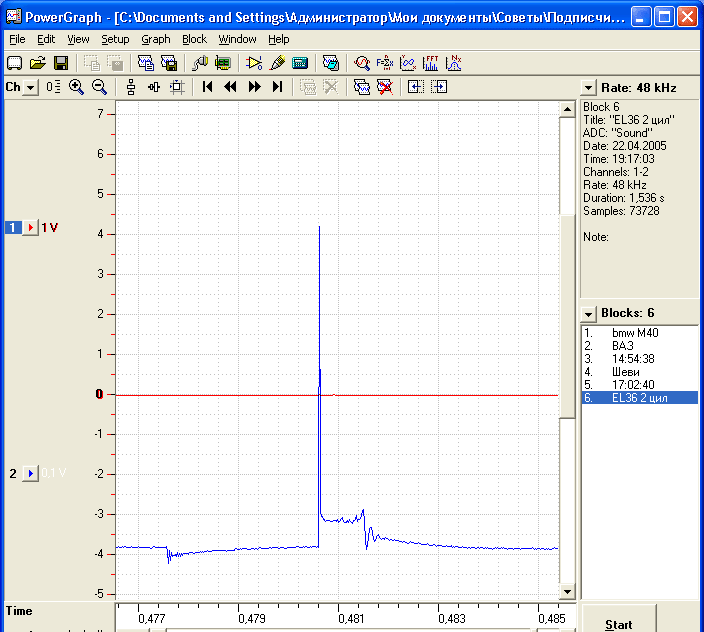Open the View menu

click(78, 40)
